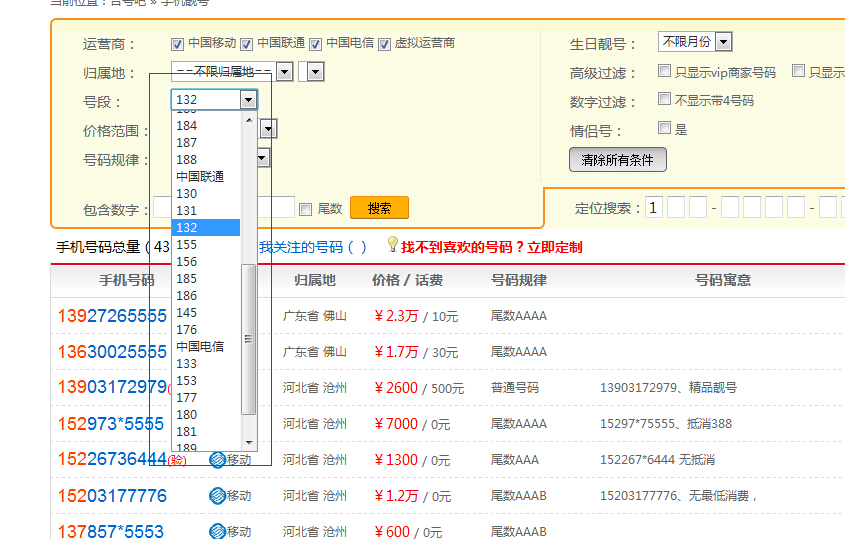Click price ￥2.3万 in first row
The image size is (845, 539).
pyautogui.click(x=396, y=316)
